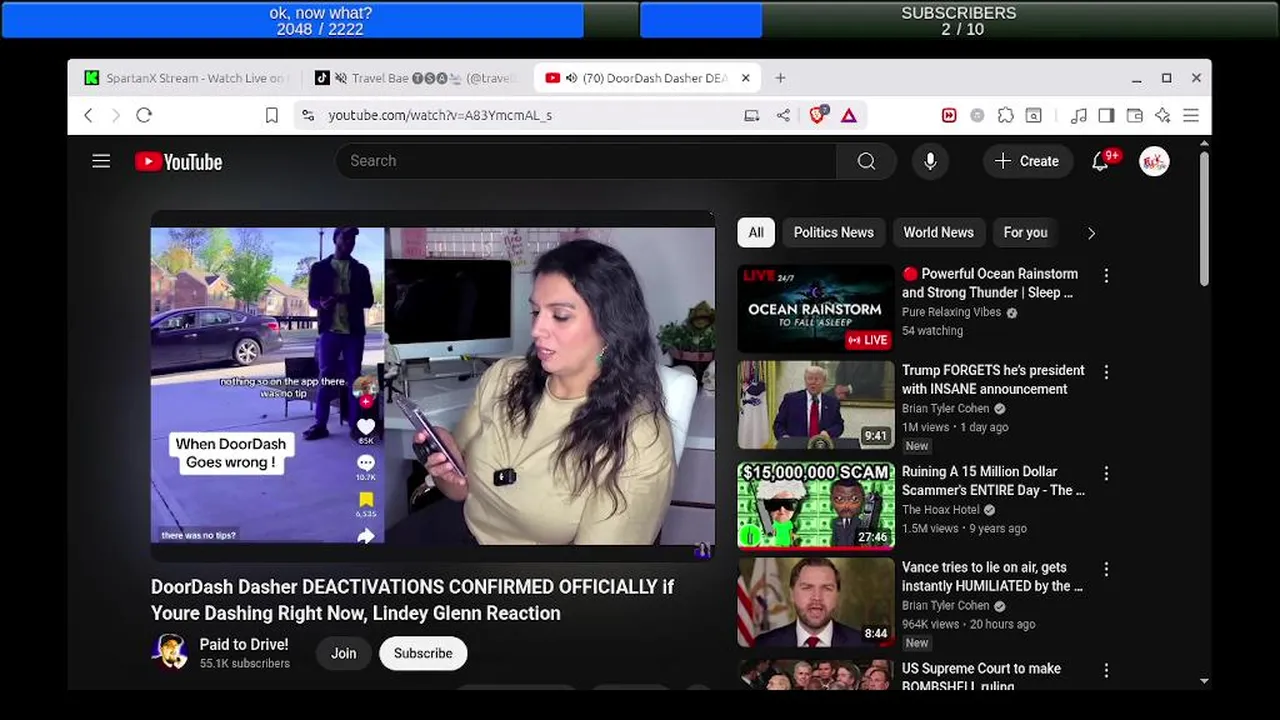The image size is (1280, 720).
Task: Open Paid to Drive! channel name link
Action: [244, 644]
